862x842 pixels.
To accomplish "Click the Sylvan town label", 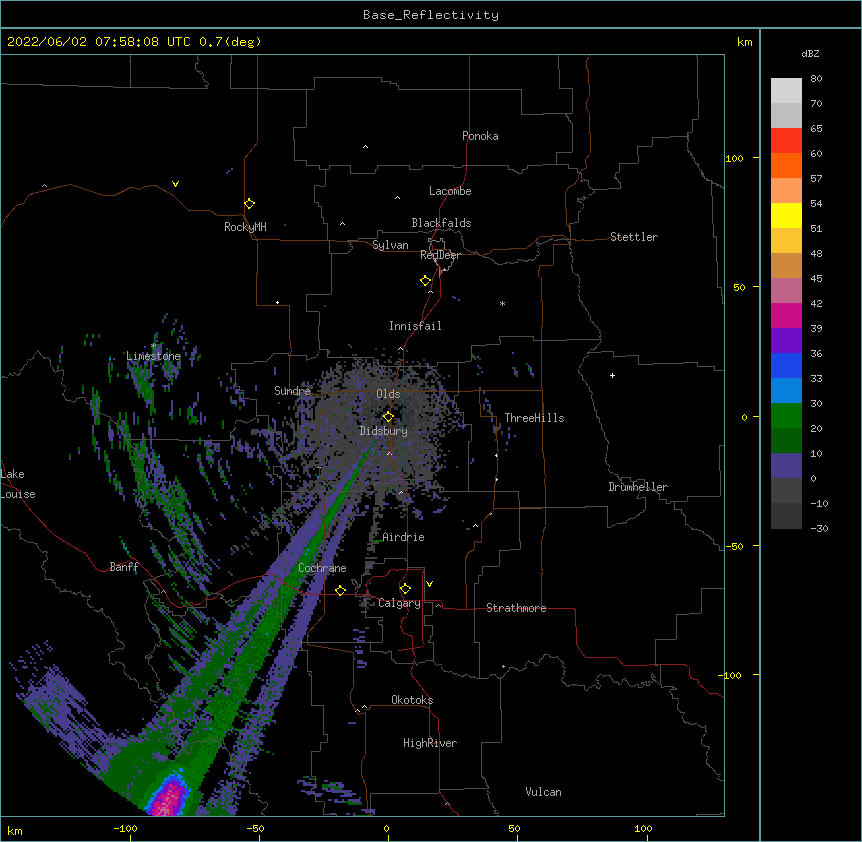I will (390, 245).
